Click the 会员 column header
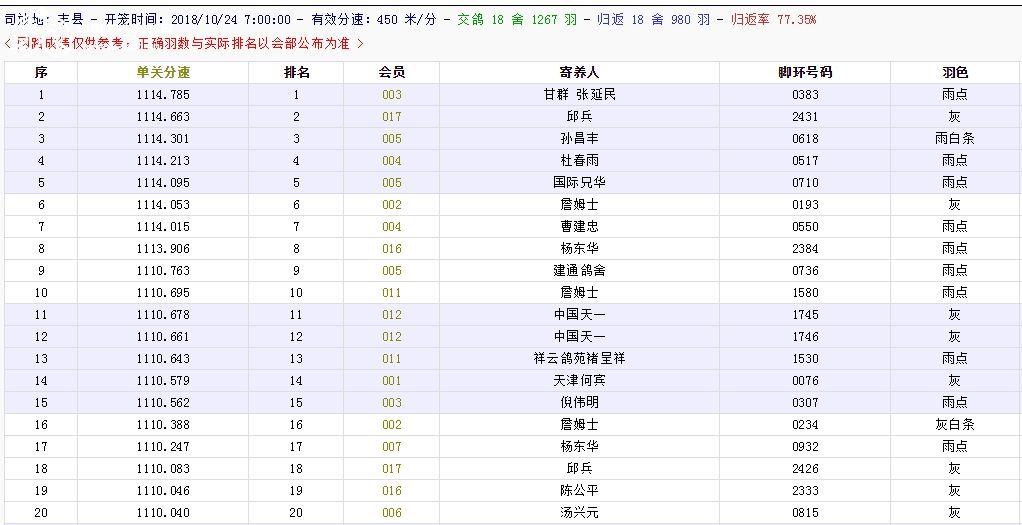The height and width of the screenshot is (525, 1022). click(391, 73)
